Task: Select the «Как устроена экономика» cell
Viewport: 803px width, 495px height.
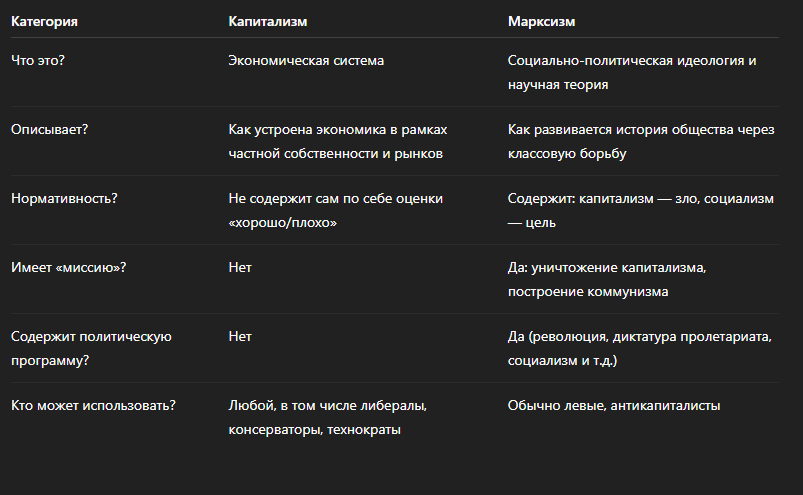Action: [x=335, y=141]
